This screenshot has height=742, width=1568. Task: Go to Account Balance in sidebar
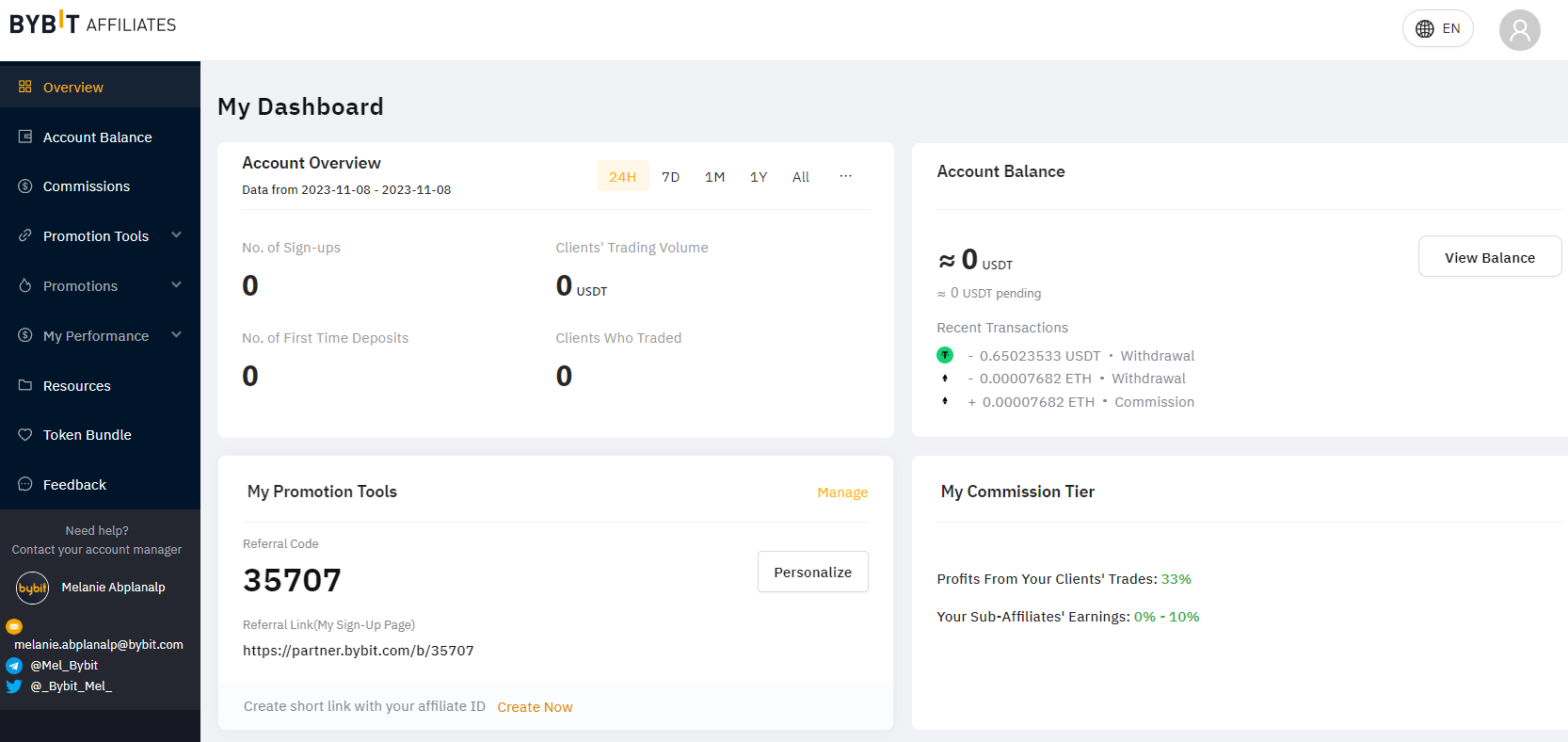(x=100, y=137)
